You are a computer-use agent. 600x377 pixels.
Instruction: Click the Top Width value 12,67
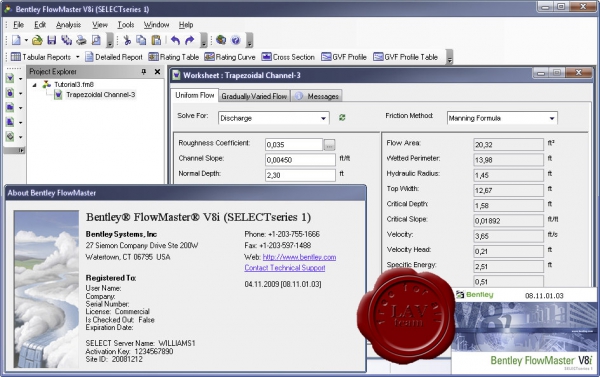tap(508, 190)
